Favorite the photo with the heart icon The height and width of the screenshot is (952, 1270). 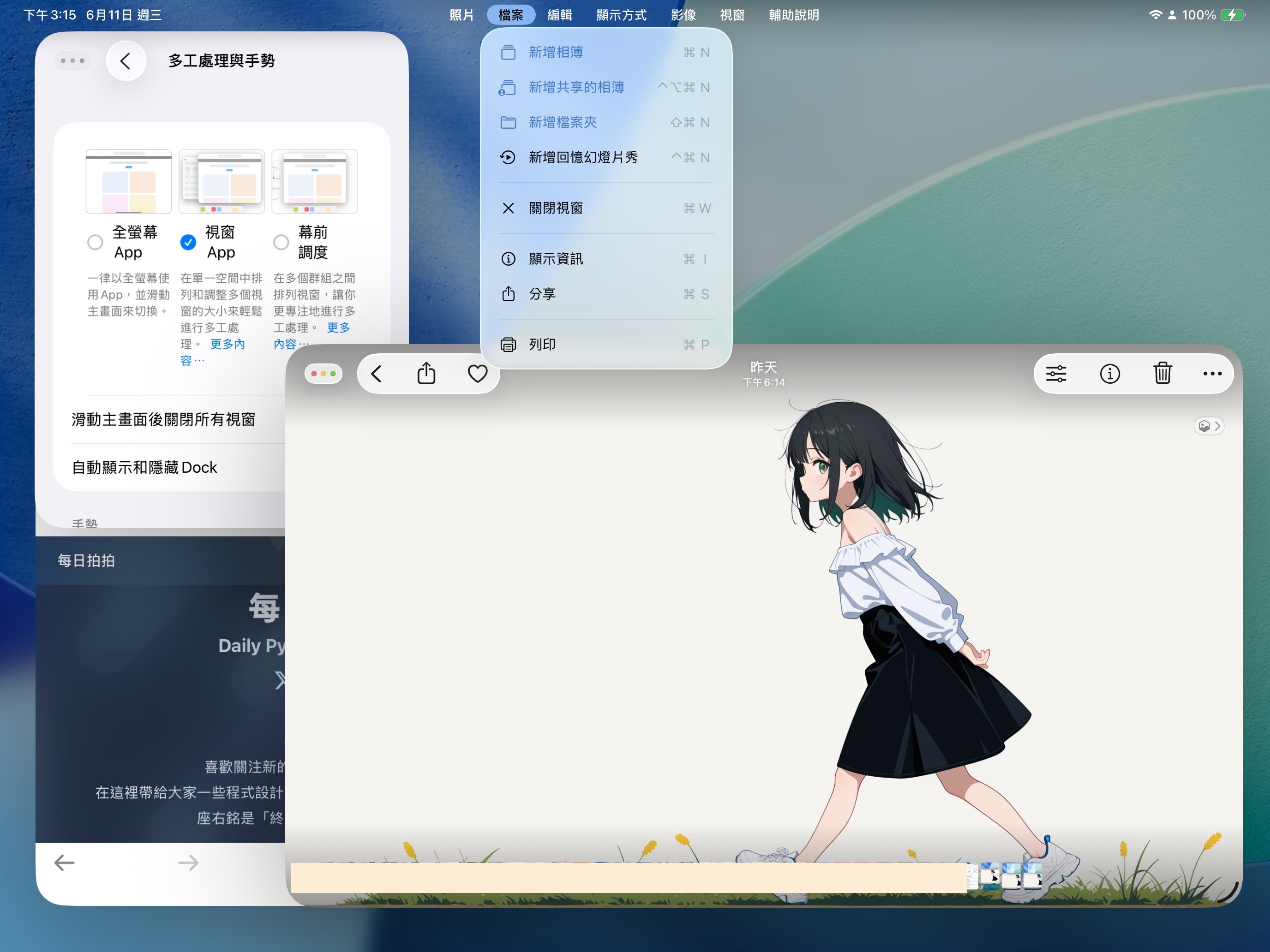[x=477, y=374]
